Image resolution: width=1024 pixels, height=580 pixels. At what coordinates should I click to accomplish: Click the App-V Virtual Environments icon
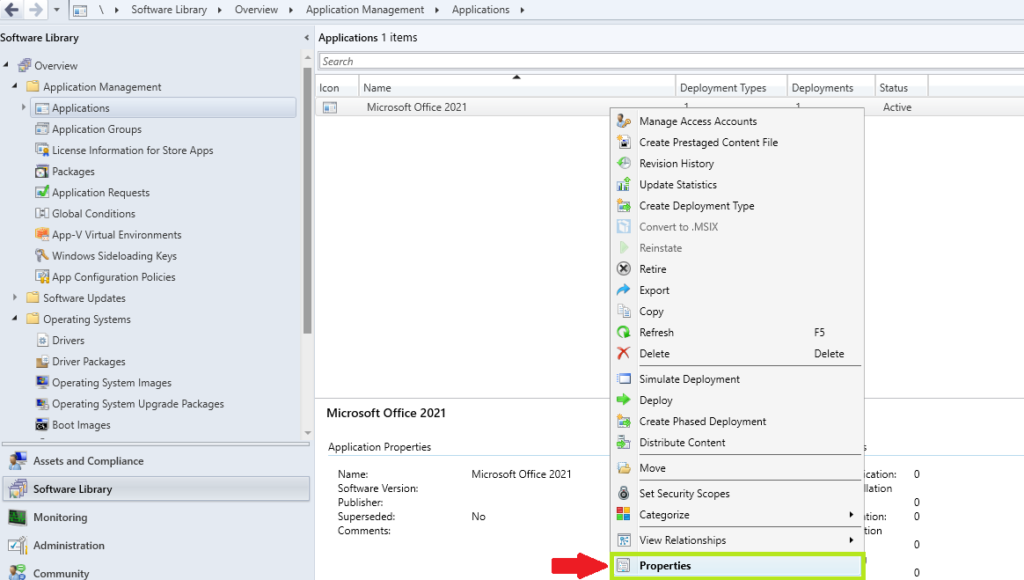click(42, 234)
